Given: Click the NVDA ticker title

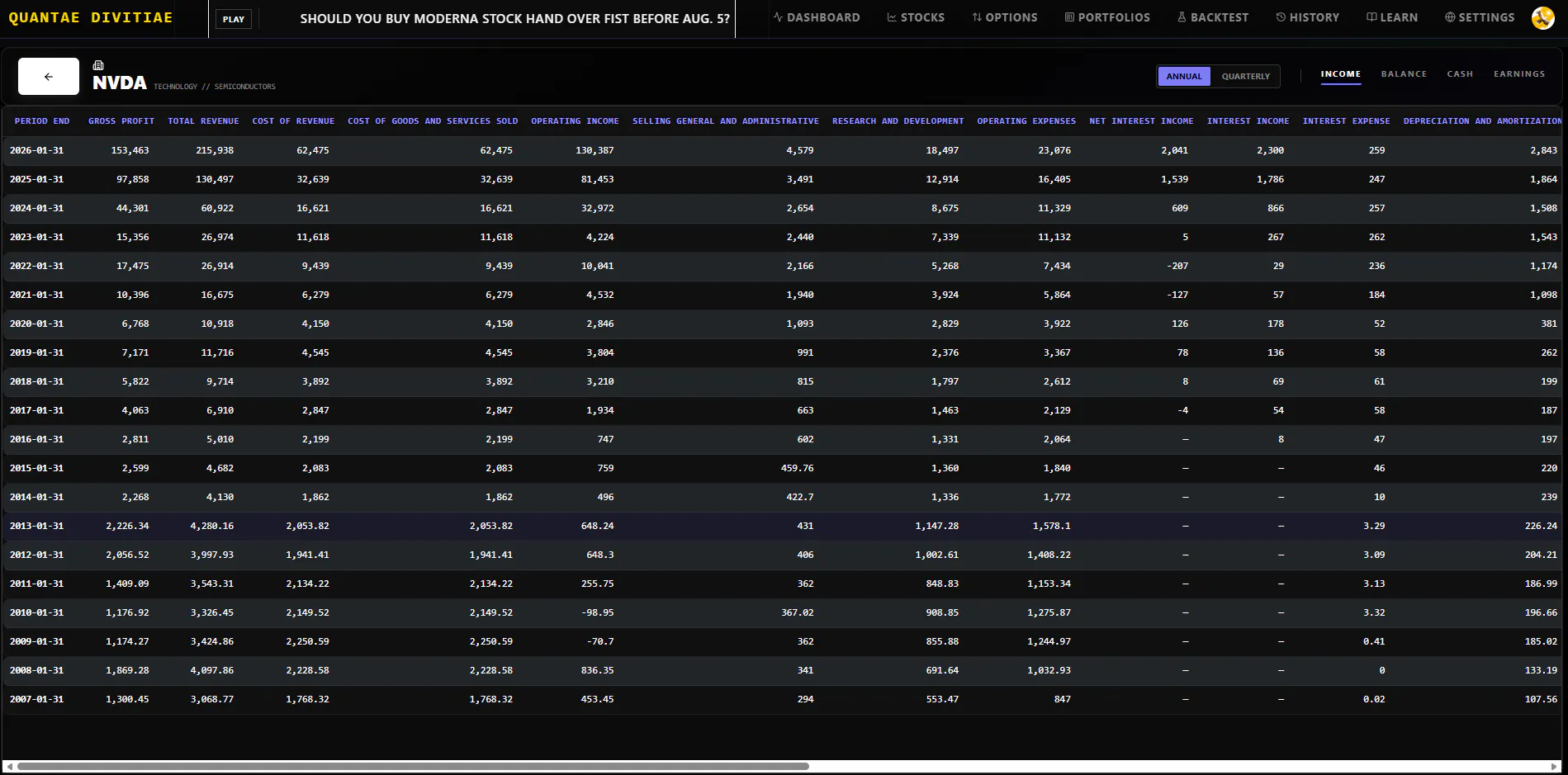Looking at the screenshot, I should coord(120,83).
